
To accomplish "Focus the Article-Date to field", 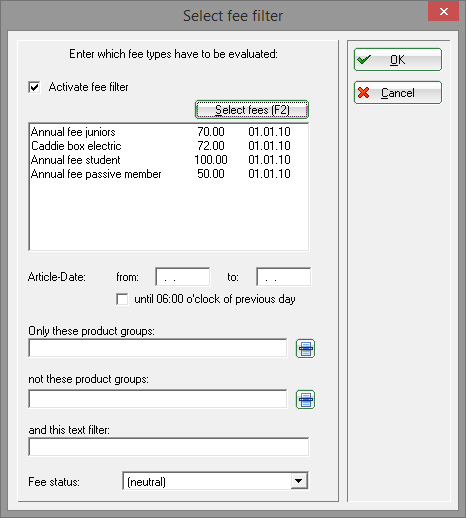I will click(x=284, y=277).
